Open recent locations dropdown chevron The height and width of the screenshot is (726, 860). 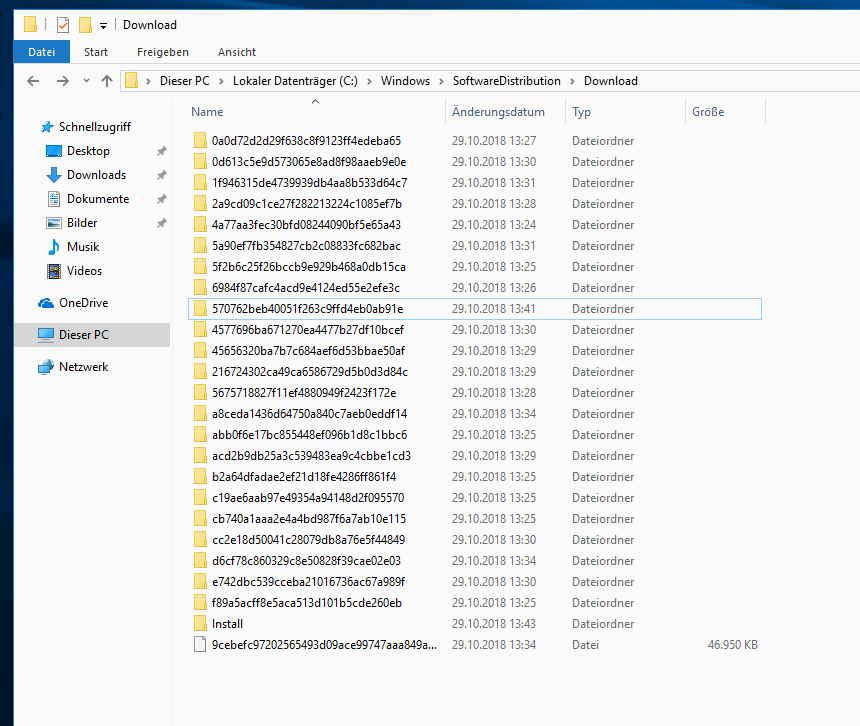[86, 81]
